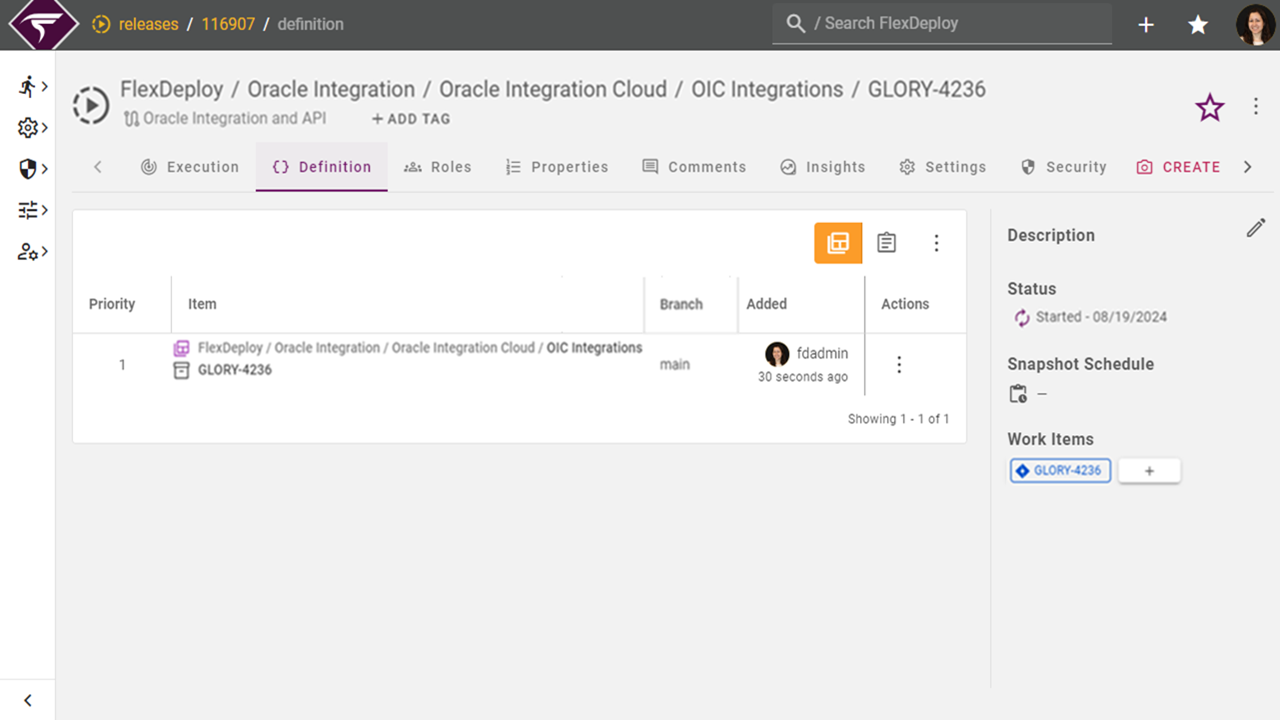
Task: Open the user profile avatar
Action: coord(1255,25)
